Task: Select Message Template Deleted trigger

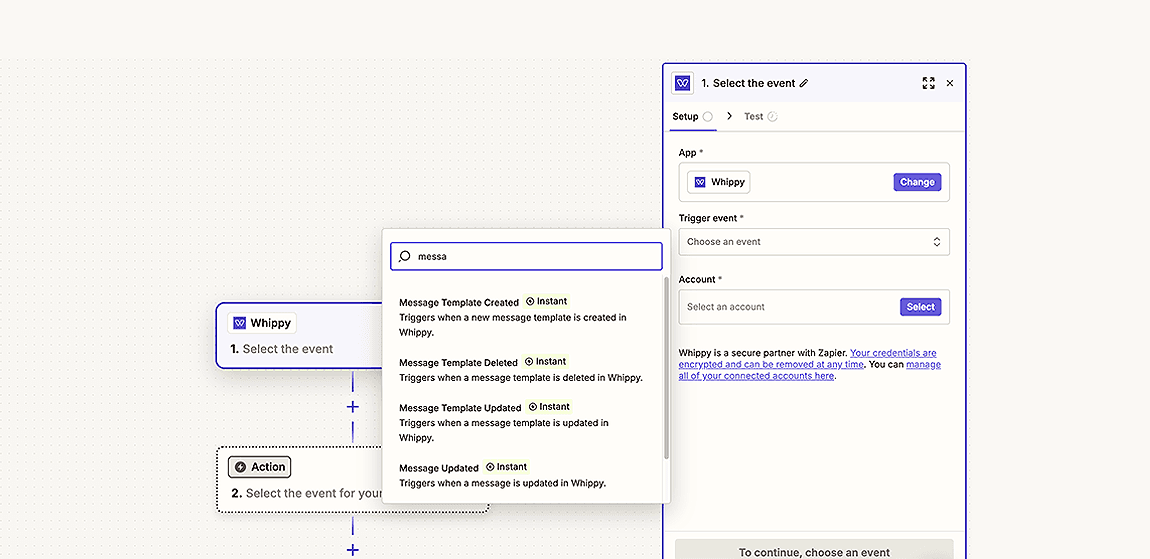Action: coord(521,370)
